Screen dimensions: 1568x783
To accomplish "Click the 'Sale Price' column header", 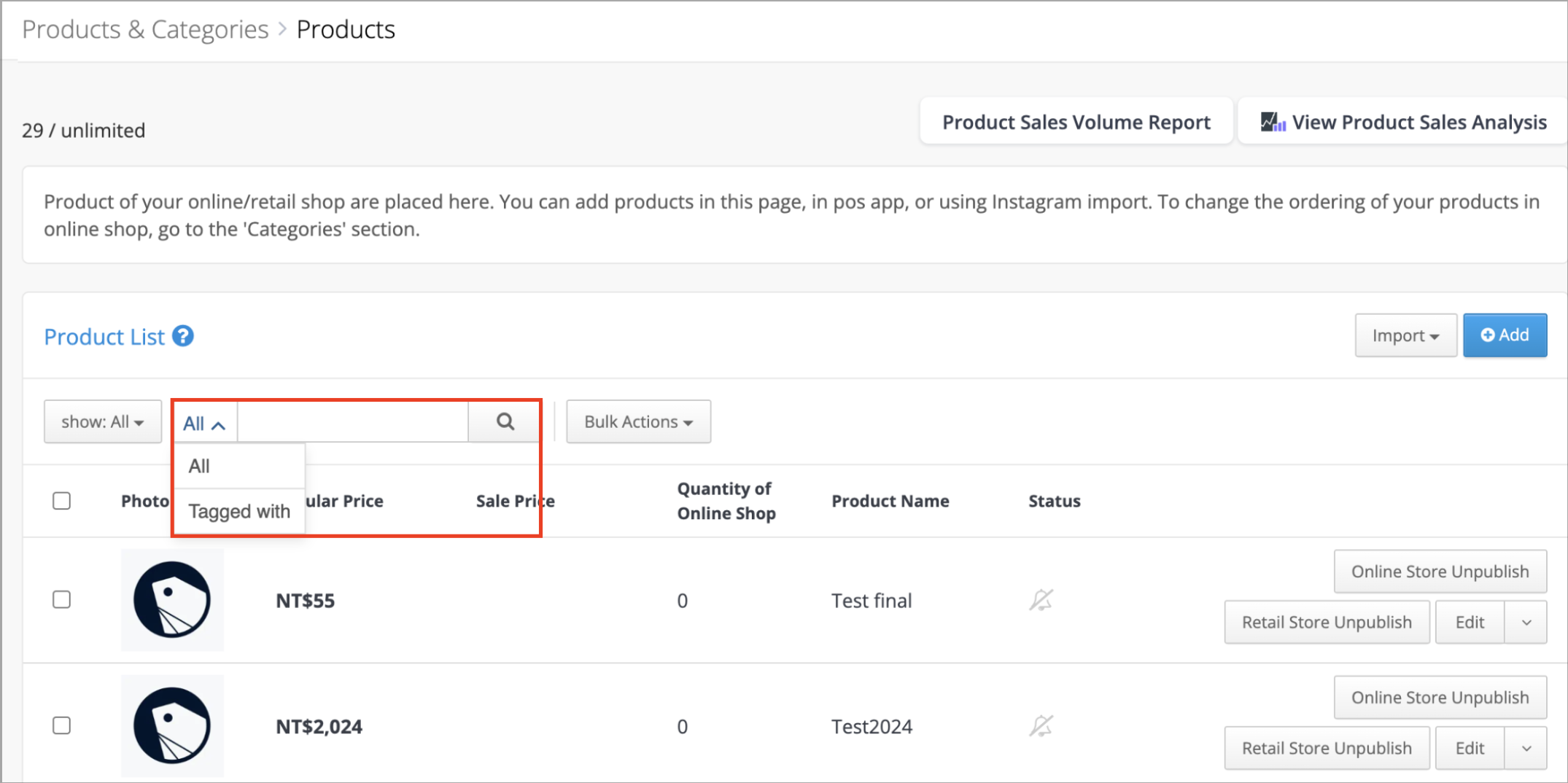I will 516,501.
